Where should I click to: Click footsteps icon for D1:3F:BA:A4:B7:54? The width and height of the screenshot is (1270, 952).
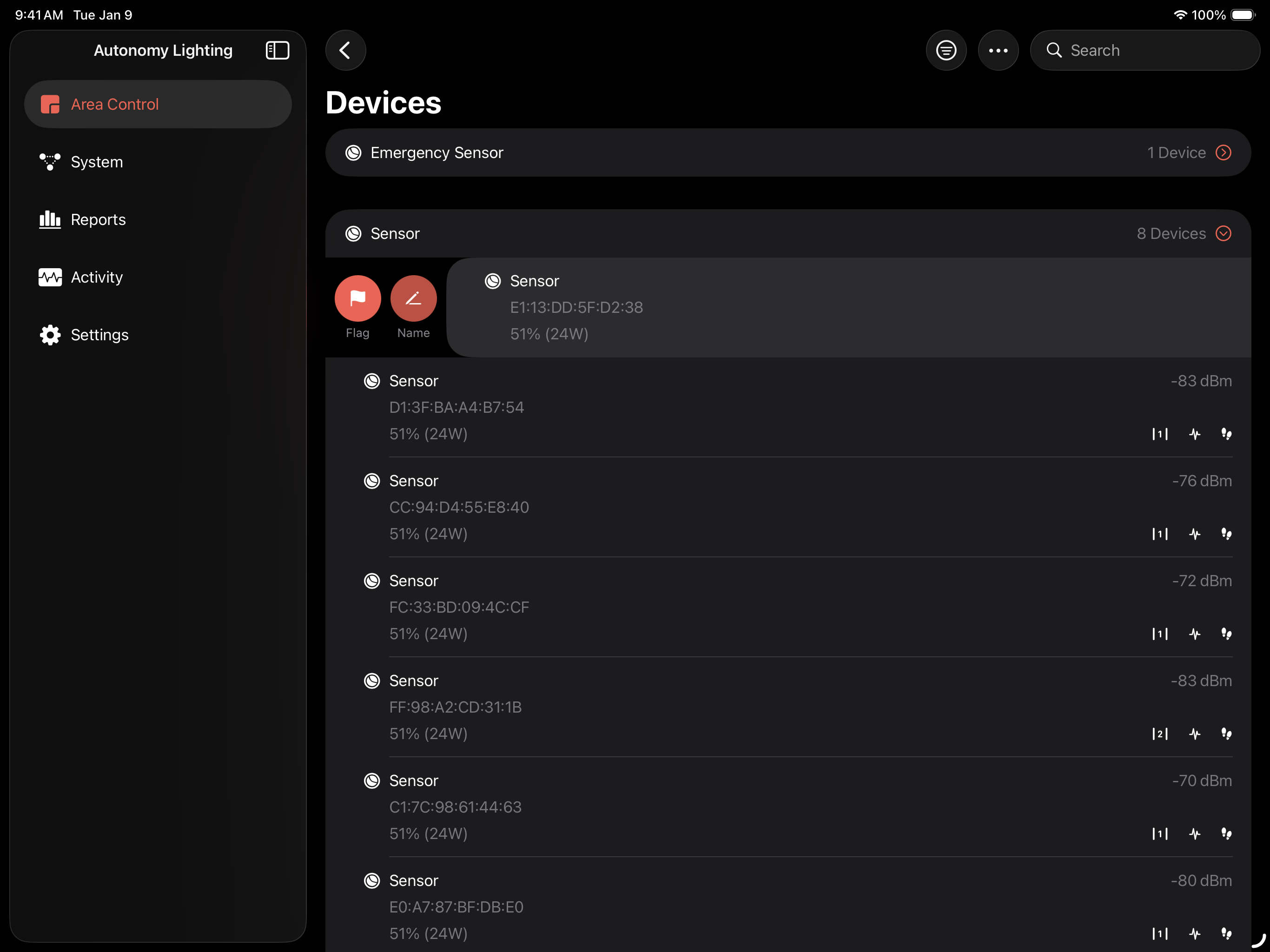coord(1226,434)
